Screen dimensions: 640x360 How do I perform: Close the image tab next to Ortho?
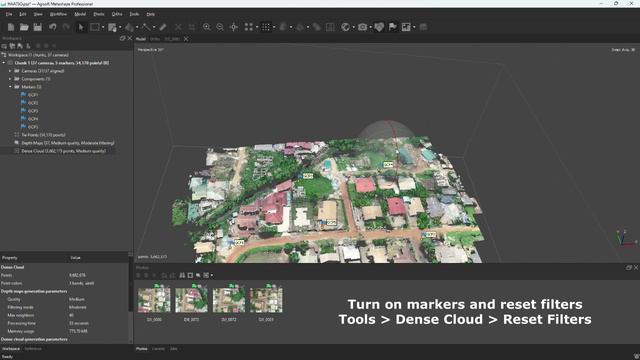coord(186,39)
